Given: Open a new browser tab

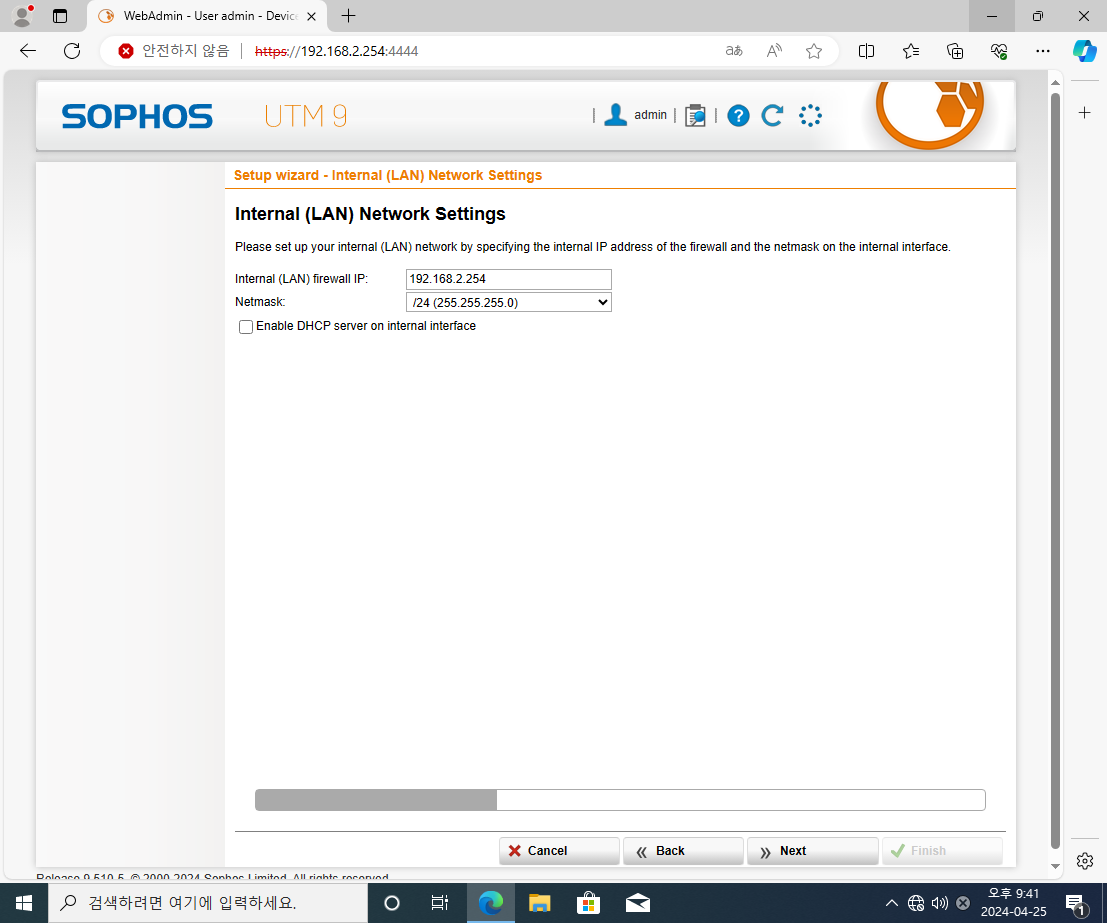Looking at the screenshot, I should [x=348, y=16].
